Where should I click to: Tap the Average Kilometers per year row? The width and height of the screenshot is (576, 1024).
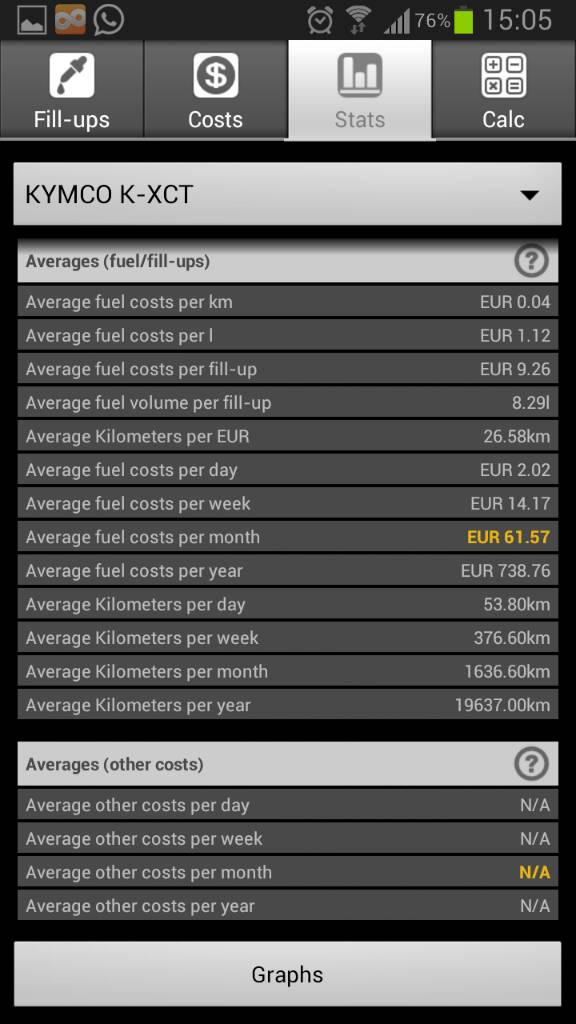click(288, 705)
